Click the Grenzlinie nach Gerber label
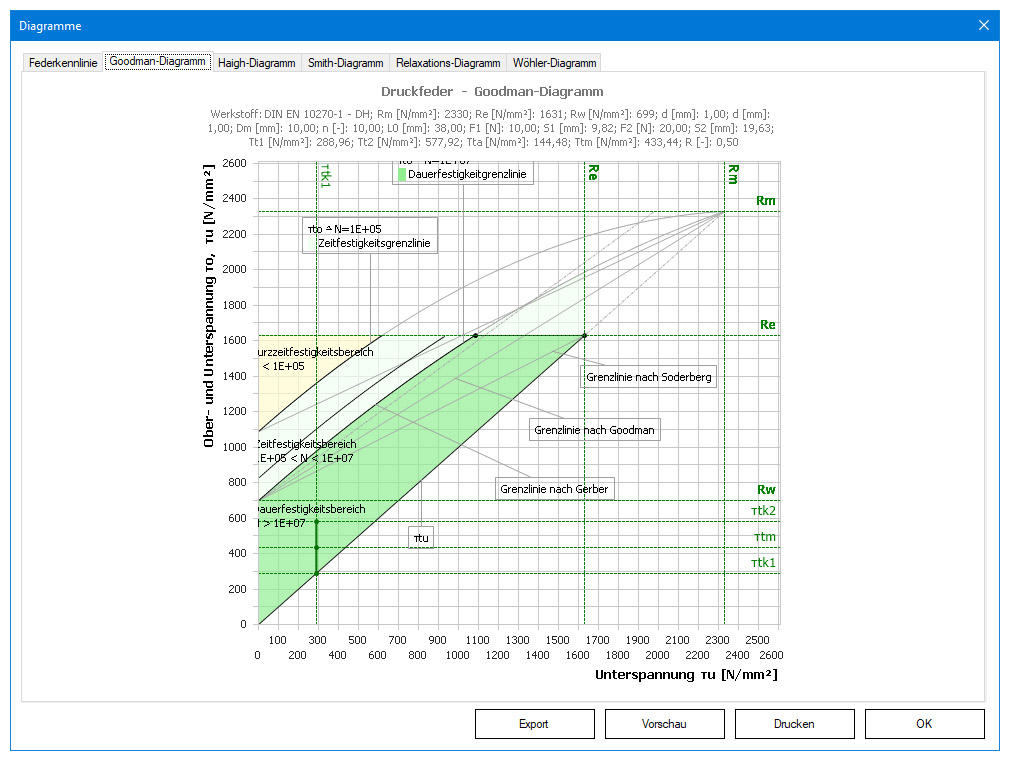Screen dimensions: 1010x761 coord(555,488)
